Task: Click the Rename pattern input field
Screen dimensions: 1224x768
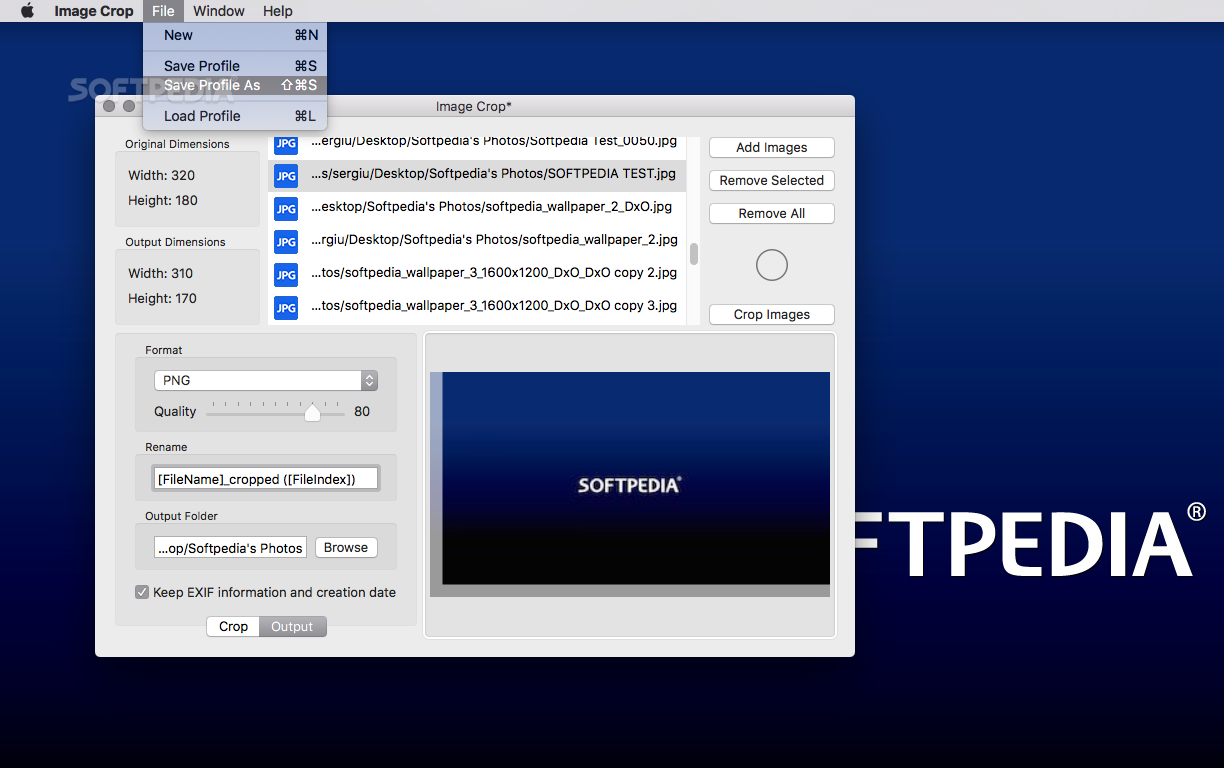Action: pos(266,479)
